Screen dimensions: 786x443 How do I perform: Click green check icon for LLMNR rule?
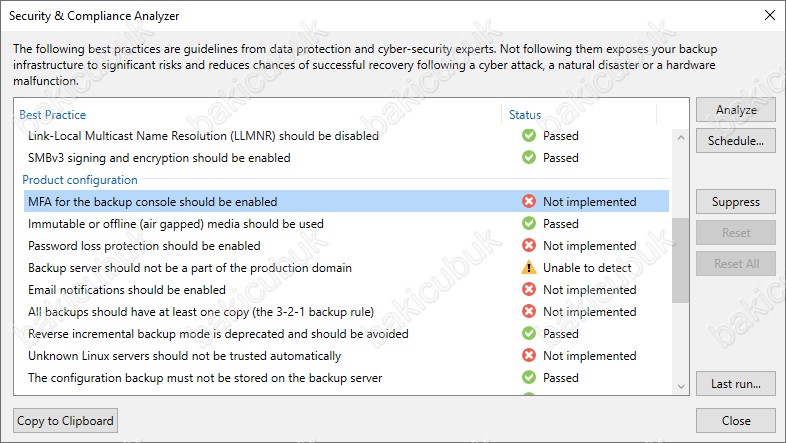tap(529, 135)
